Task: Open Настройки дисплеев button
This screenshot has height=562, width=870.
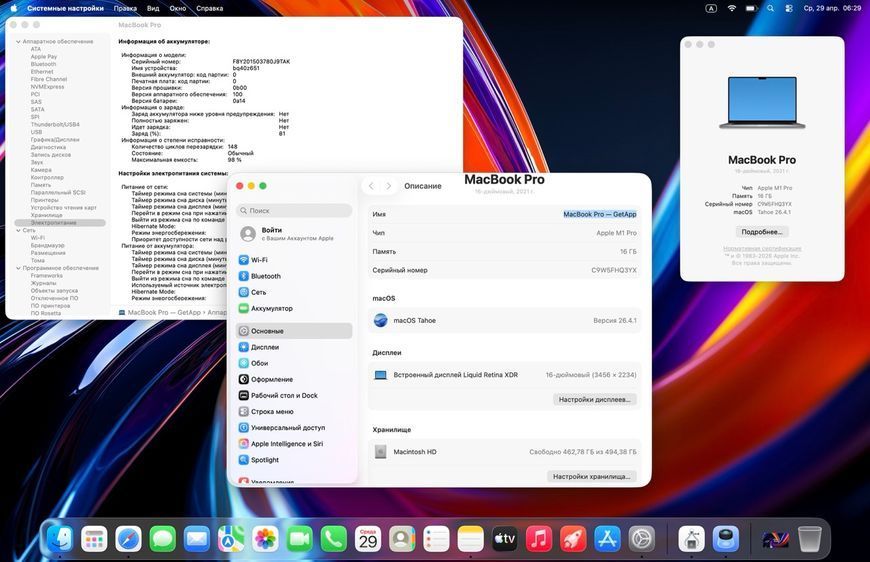Action: [594, 399]
